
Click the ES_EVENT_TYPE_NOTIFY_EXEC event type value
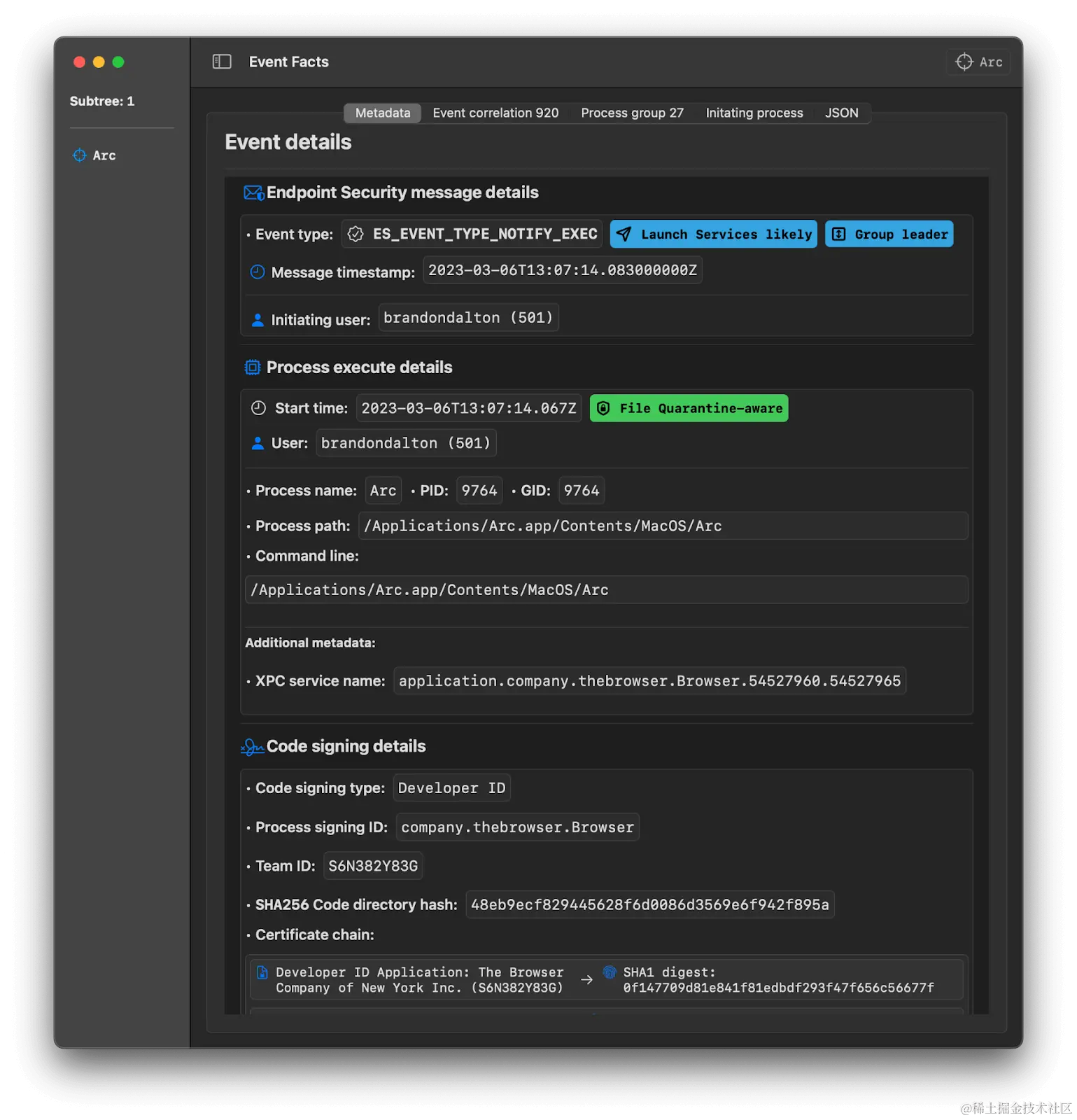coord(472,234)
